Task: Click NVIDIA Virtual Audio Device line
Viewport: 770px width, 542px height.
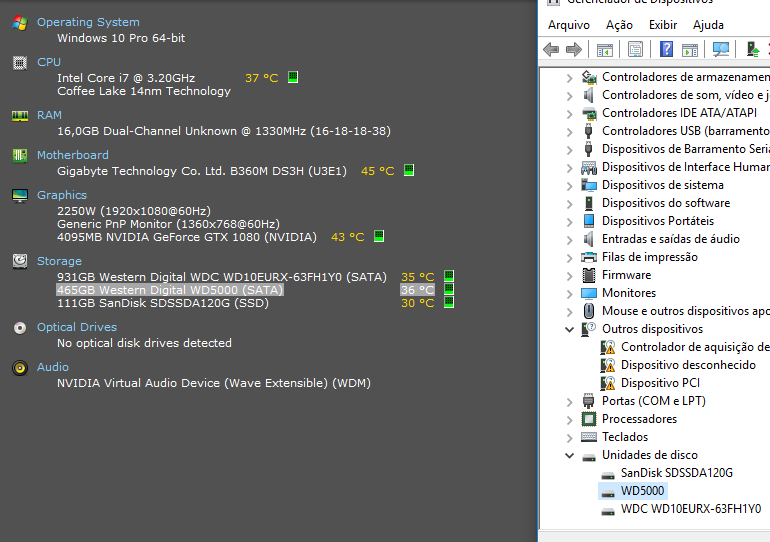Action: tap(214, 383)
